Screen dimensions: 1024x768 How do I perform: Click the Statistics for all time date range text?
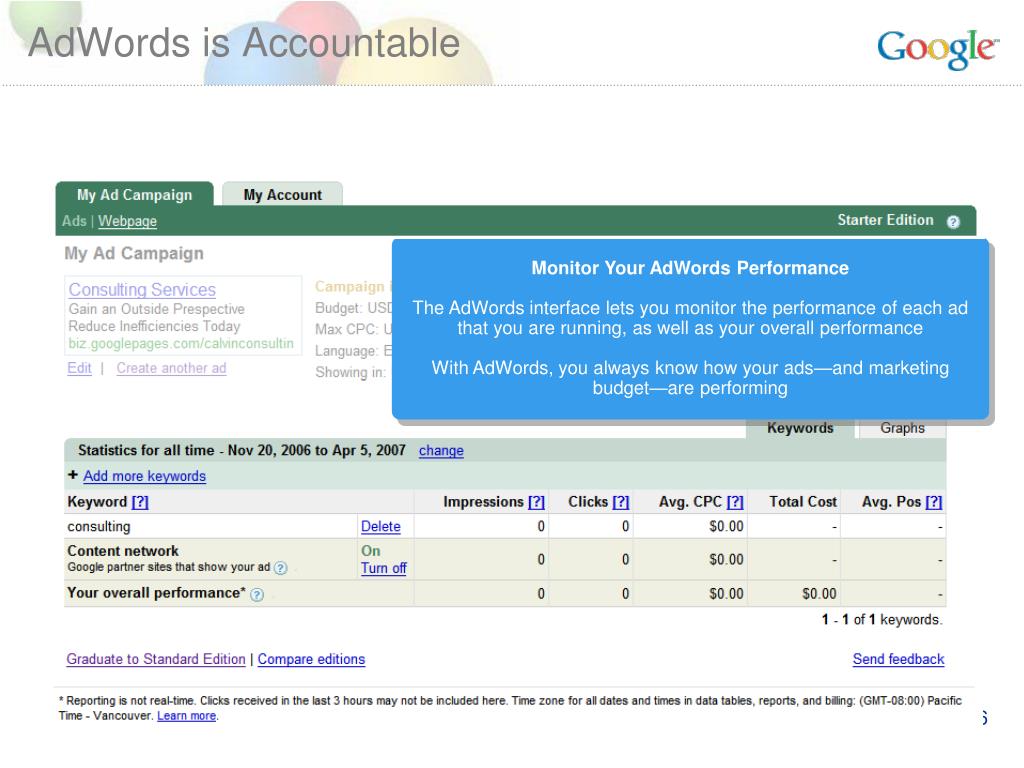click(x=242, y=451)
